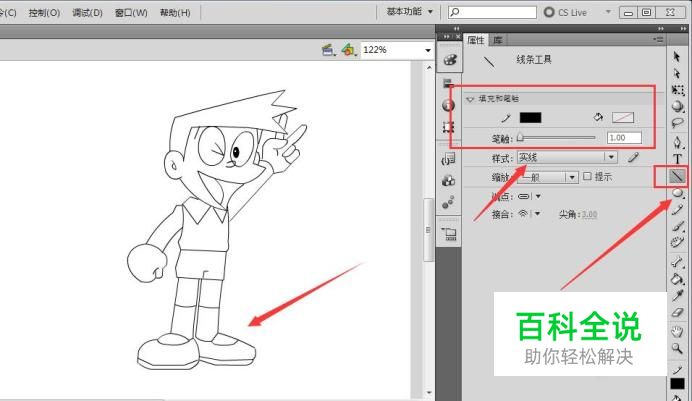Select the Eraser tool
Screen dimensions: 692x401
point(677,312)
